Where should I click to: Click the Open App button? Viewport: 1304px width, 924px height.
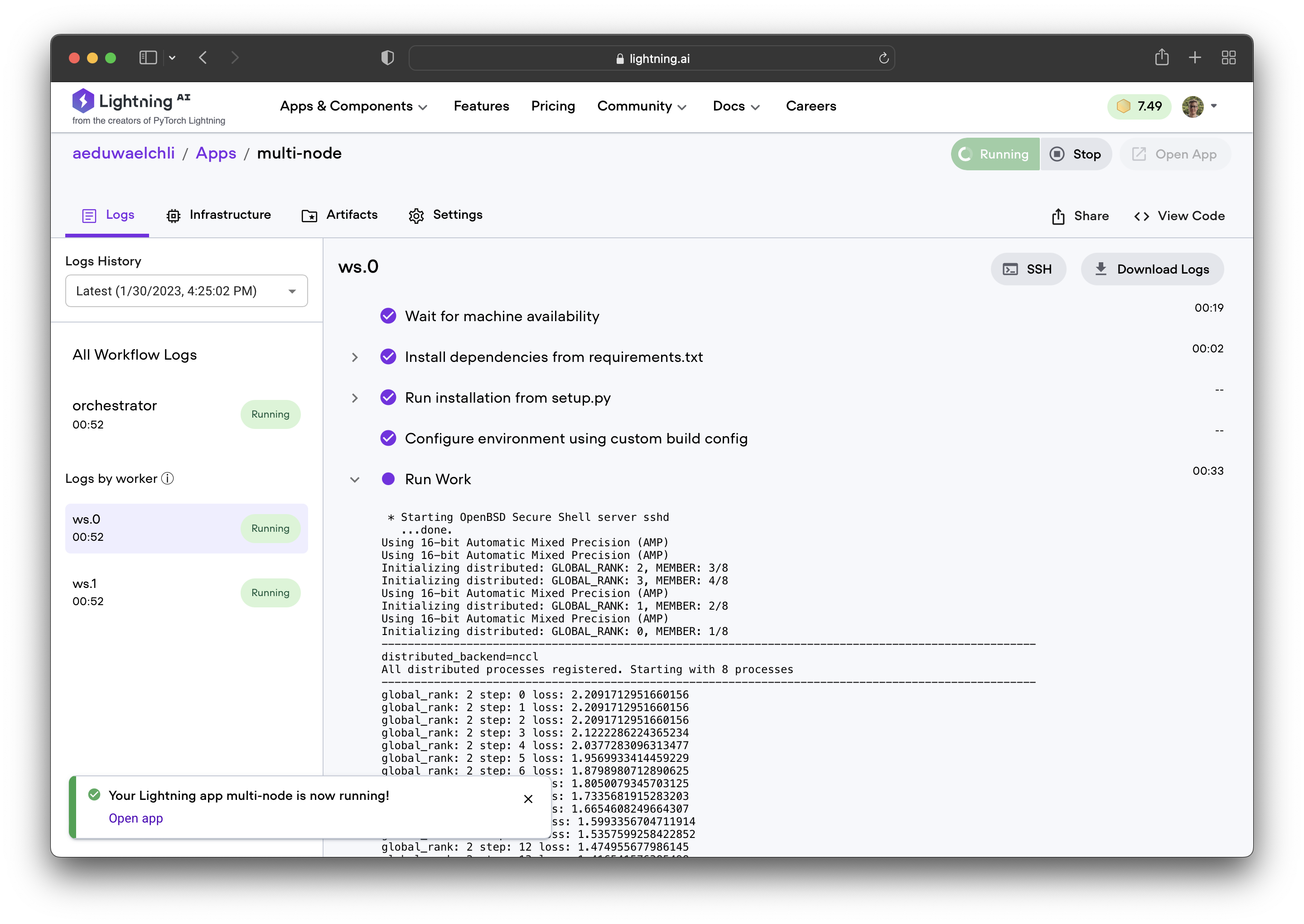[x=1175, y=154]
